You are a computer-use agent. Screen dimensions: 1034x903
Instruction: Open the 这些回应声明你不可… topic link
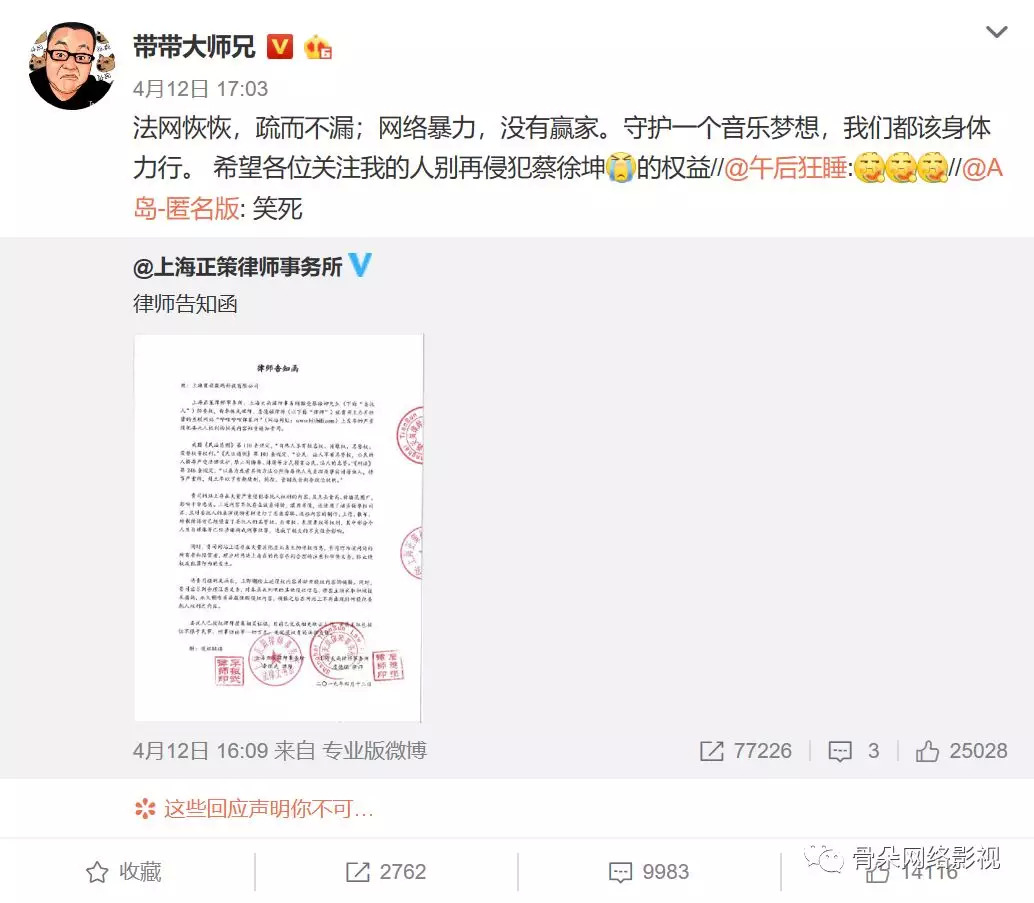pos(255,809)
